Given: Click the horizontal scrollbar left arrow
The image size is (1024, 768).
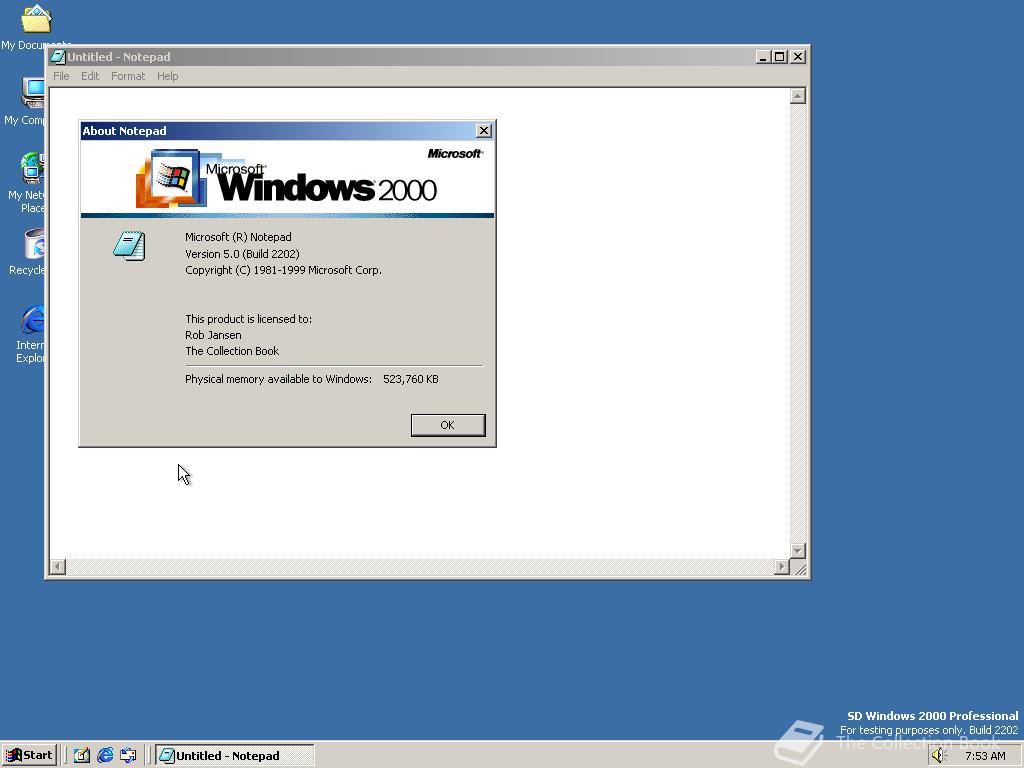Looking at the screenshot, I should coord(58,567).
